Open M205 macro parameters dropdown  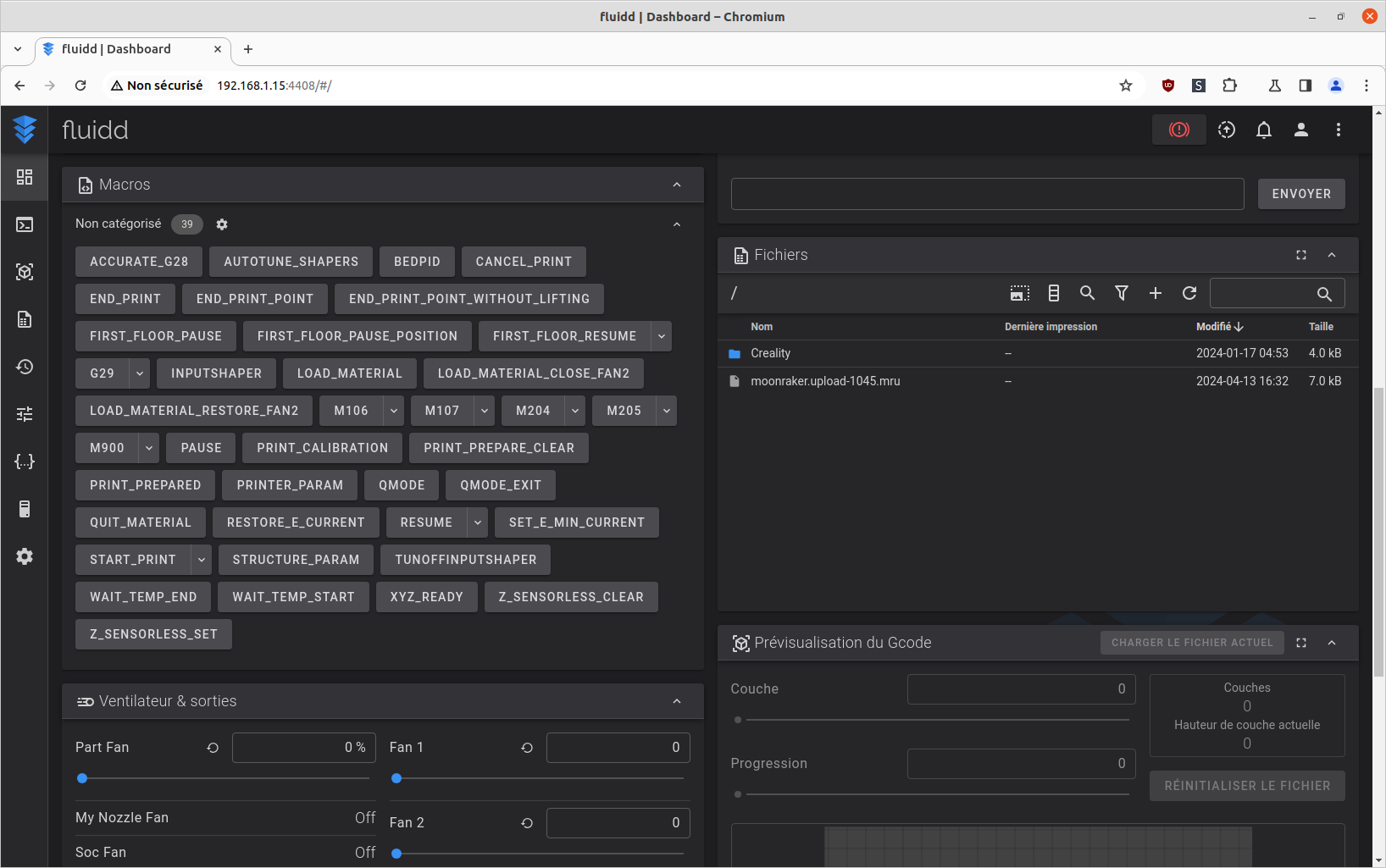pyautogui.click(x=667, y=411)
